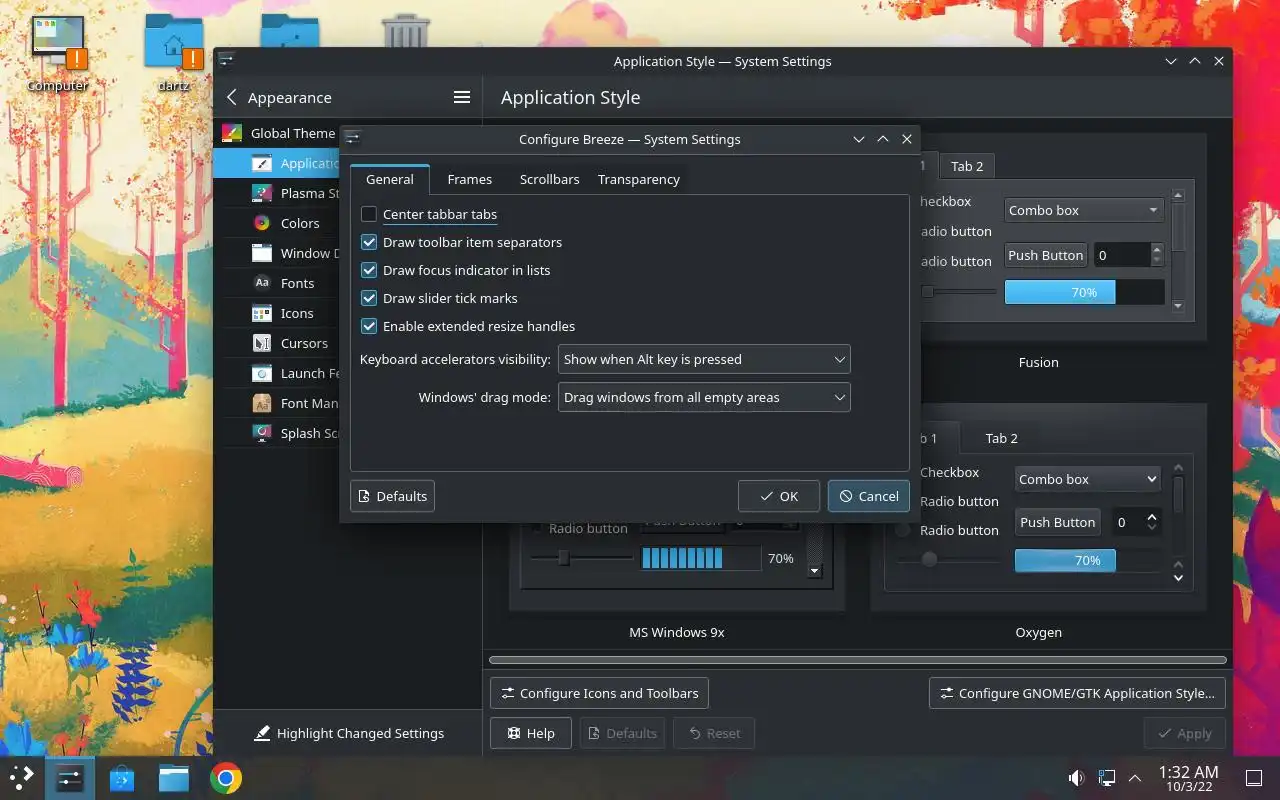Click the Cancel button
The width and height of the screenshot is (1280, 800).
tap(869, 496)
